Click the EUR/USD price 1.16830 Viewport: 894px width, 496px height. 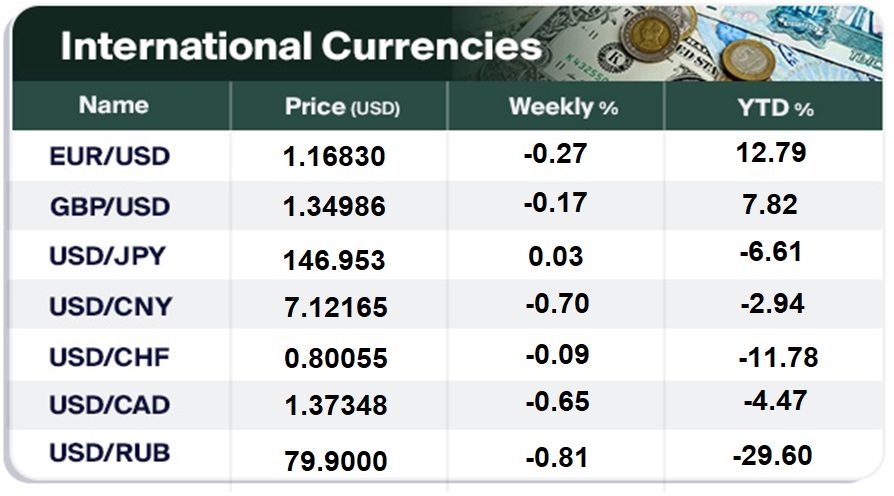(335, 158)
